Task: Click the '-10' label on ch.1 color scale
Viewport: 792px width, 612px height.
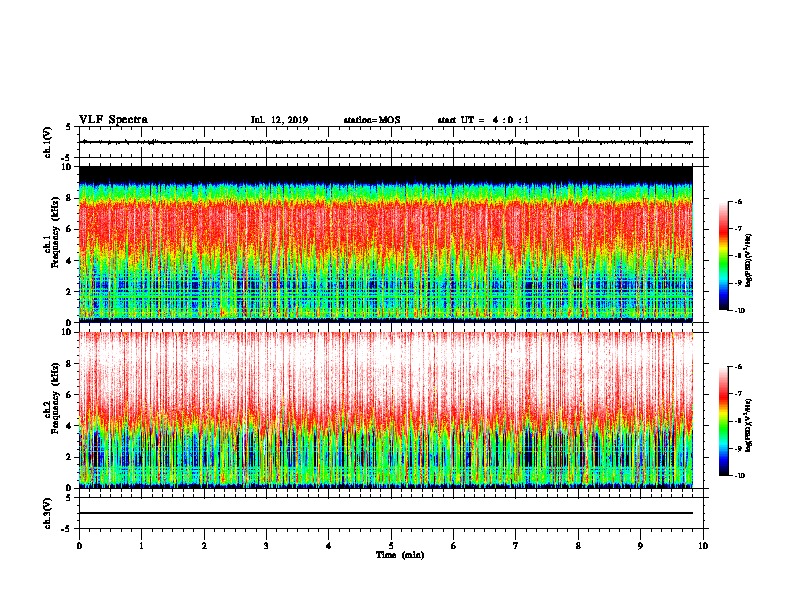Action: point(739,311)
